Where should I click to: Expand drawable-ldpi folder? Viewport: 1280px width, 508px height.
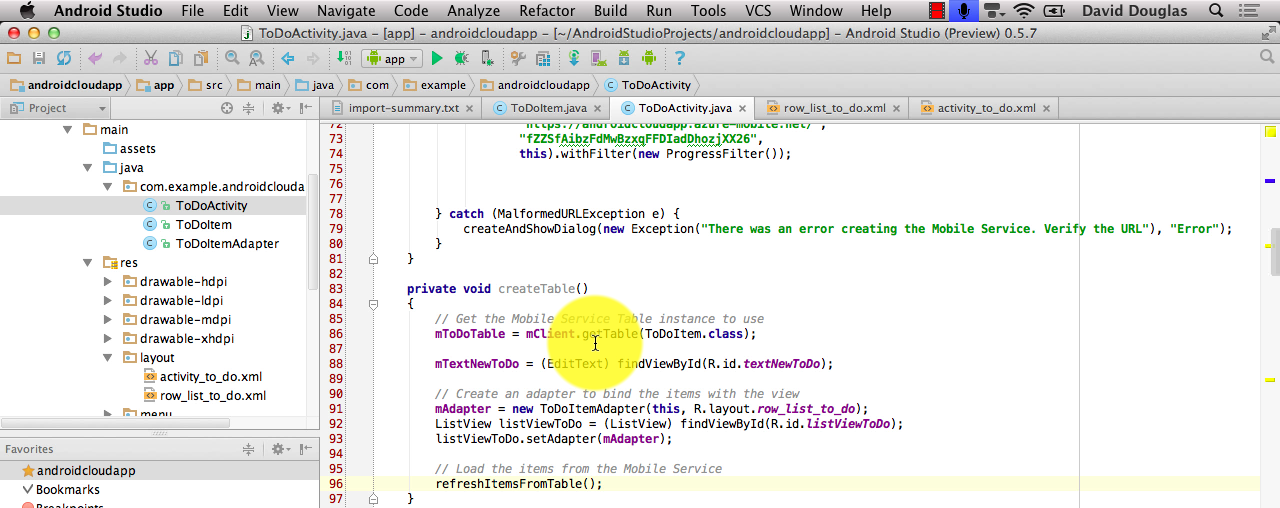(x=108, y=301)
